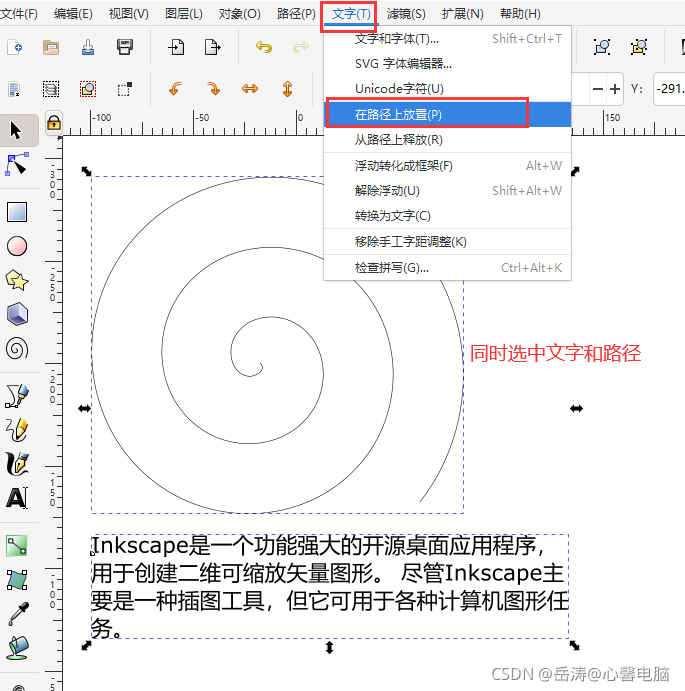Open the 路径(P) menu

[296, 14]
